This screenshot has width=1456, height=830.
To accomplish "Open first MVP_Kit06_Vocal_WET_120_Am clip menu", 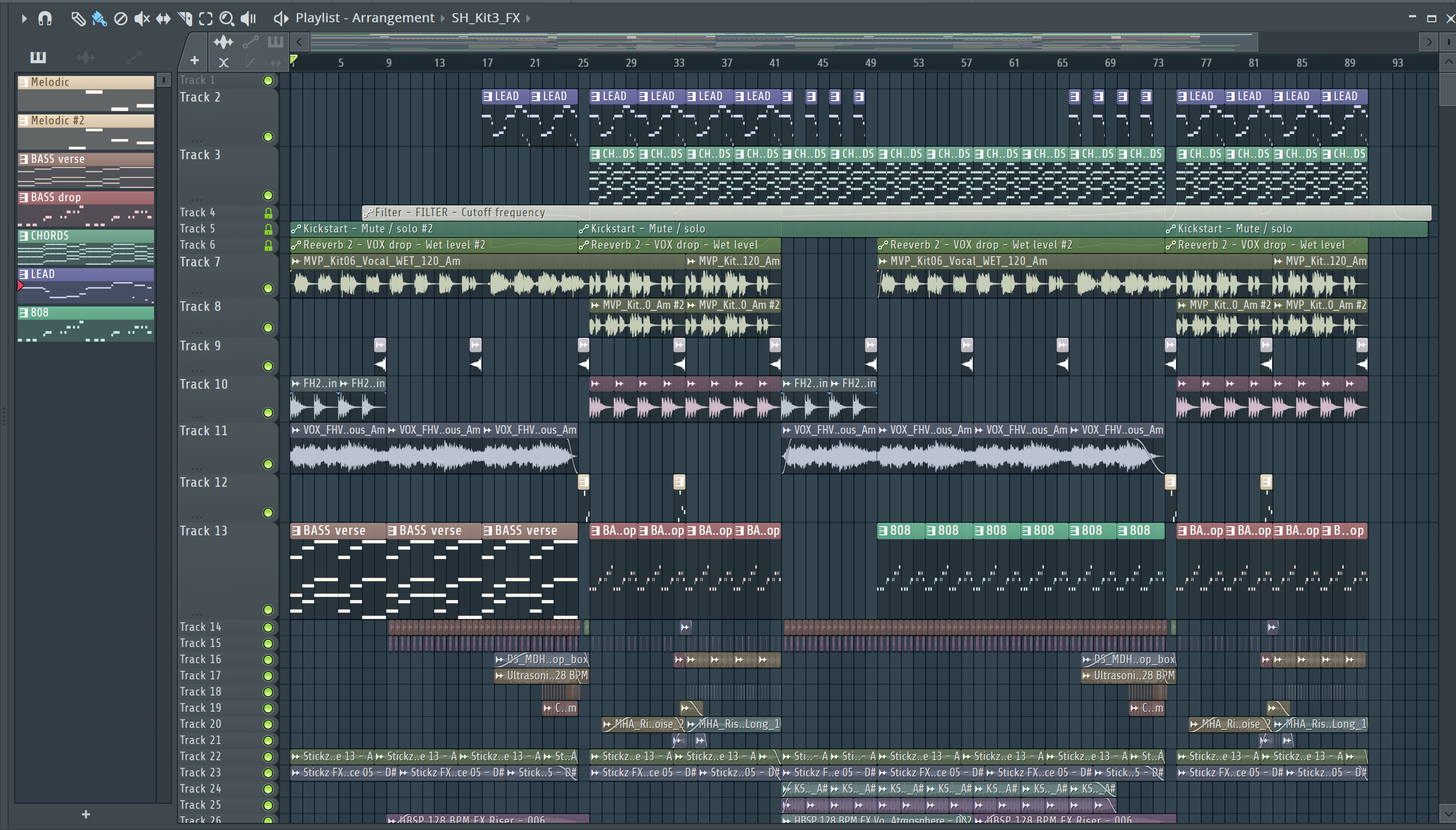I will pyautogui.click(x=296, y=261).
